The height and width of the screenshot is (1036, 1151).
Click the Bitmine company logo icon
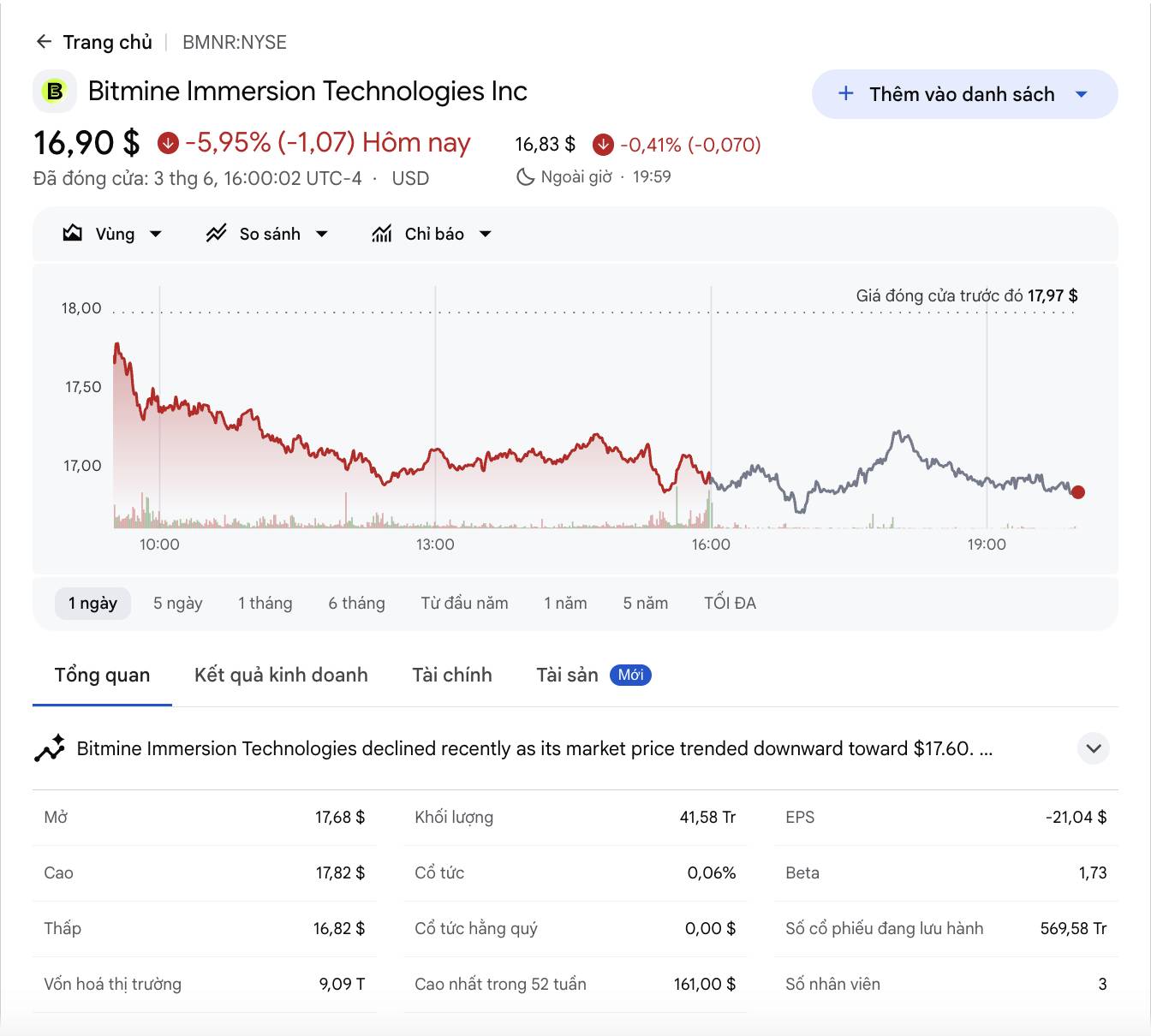(55, 91)
